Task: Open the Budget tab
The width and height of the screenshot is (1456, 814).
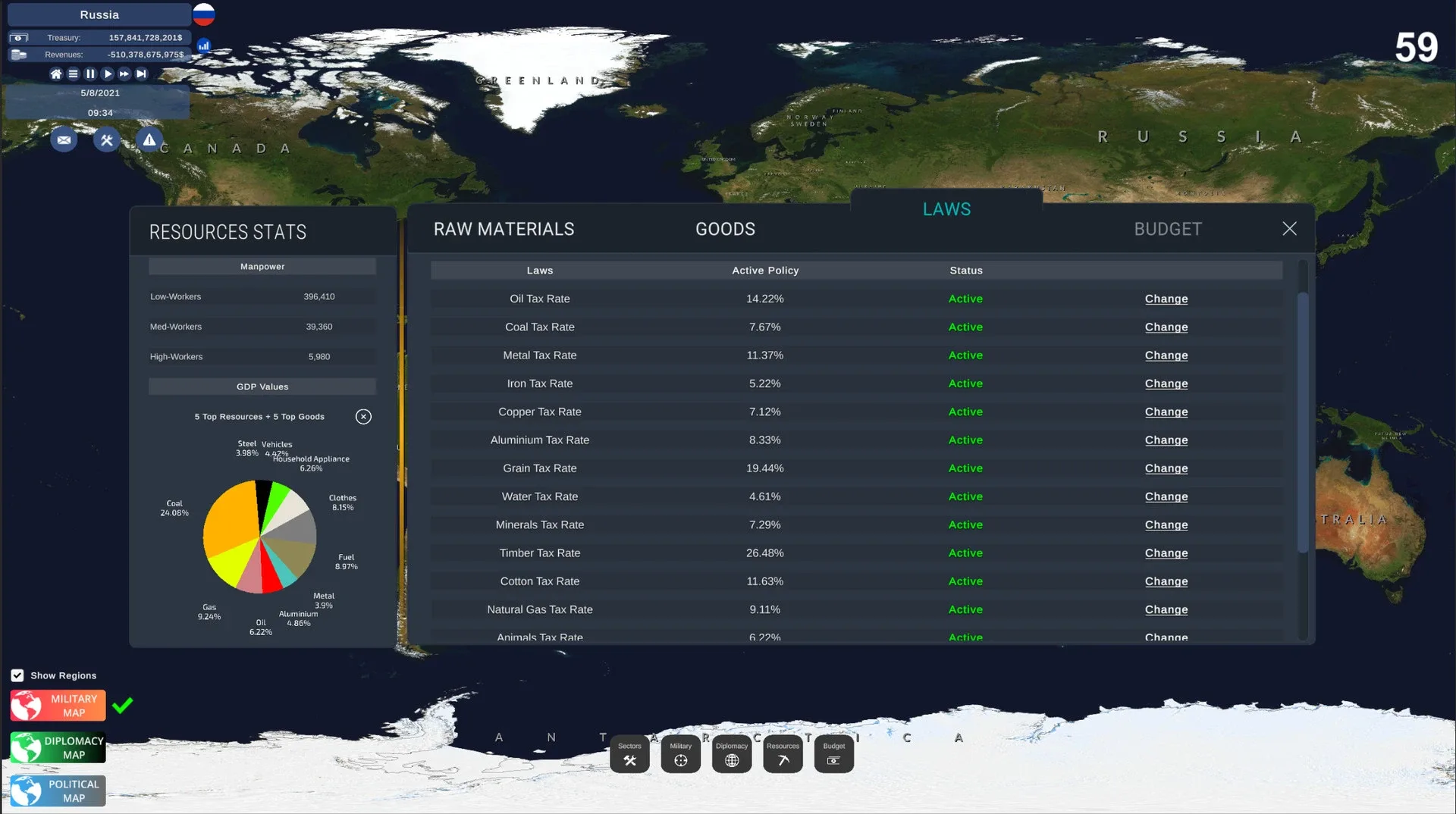Action: (x=1167, y=229)
